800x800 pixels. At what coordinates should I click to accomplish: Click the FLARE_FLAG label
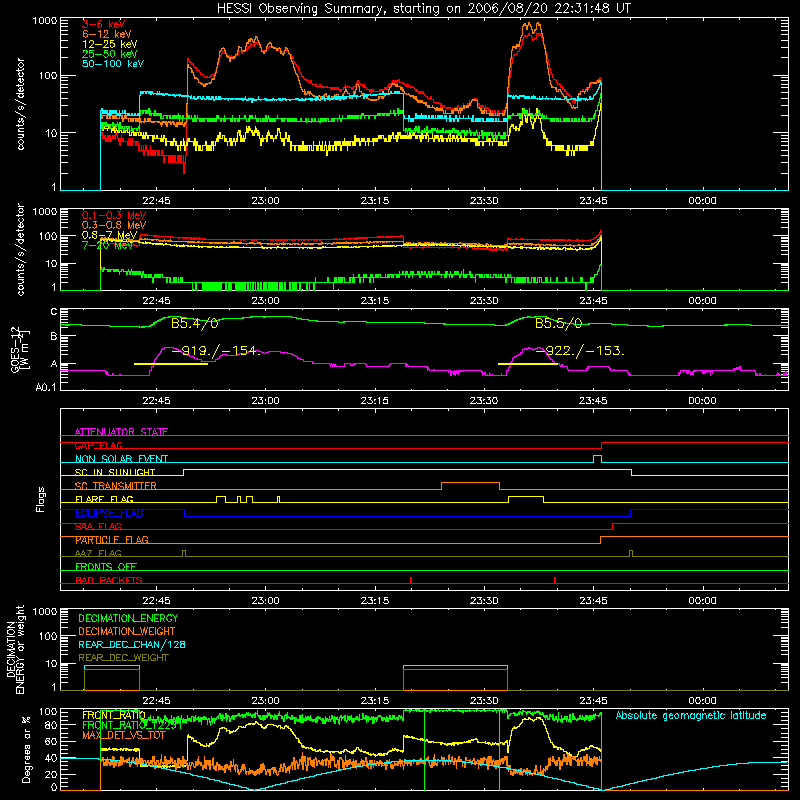click(x=104, y=499)
